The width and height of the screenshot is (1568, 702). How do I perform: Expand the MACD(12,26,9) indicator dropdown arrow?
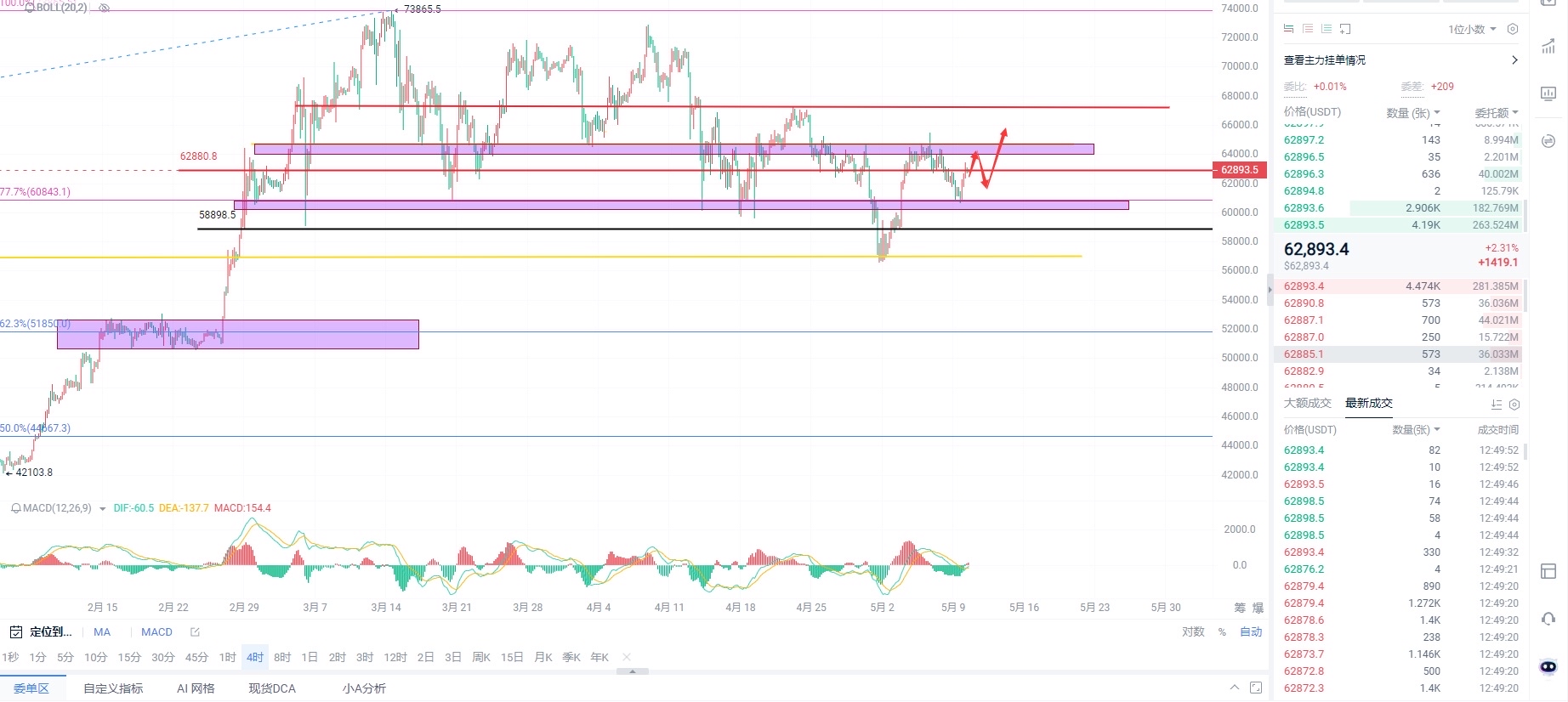[x=103, y=509]
